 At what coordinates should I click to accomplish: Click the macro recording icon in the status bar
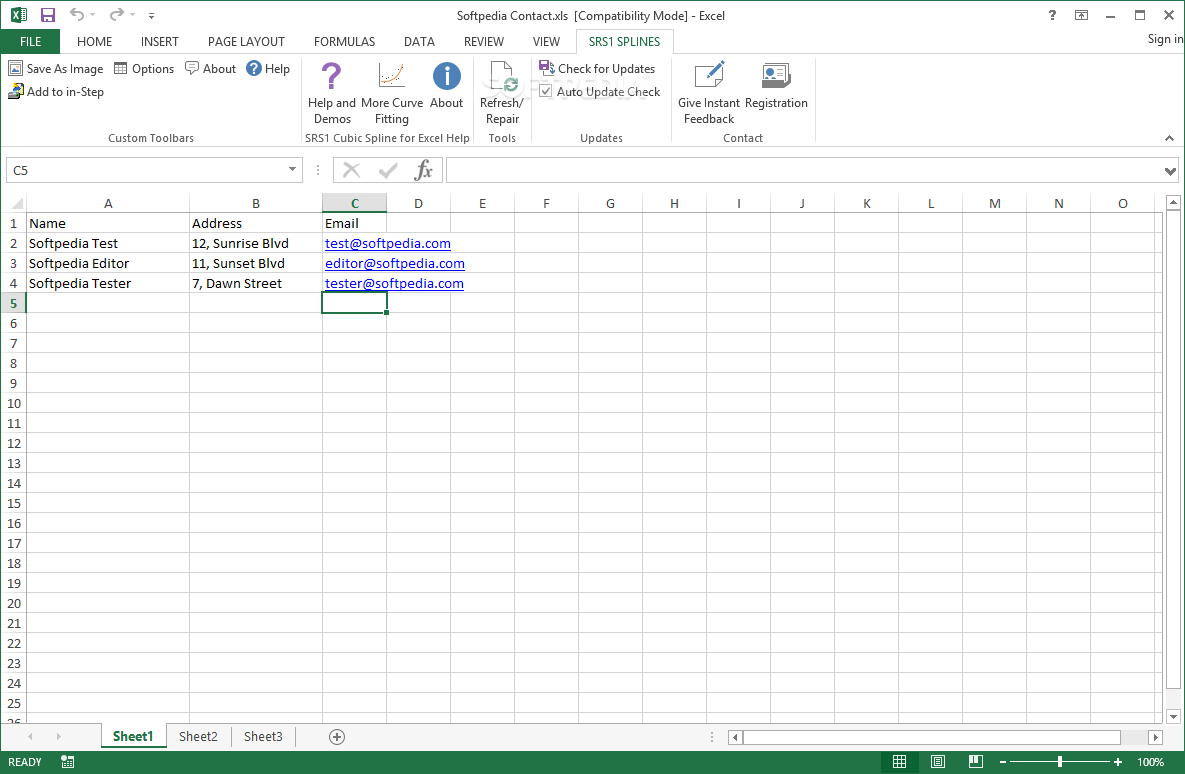68,762
